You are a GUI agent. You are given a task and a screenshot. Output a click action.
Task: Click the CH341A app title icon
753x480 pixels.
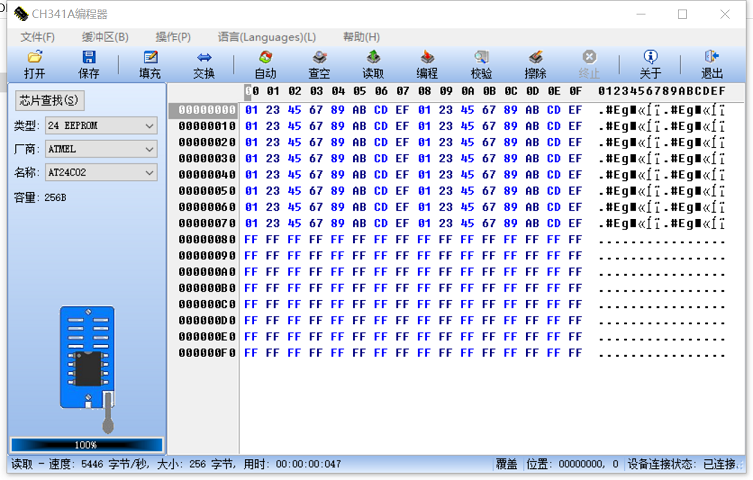pos(21,14)
